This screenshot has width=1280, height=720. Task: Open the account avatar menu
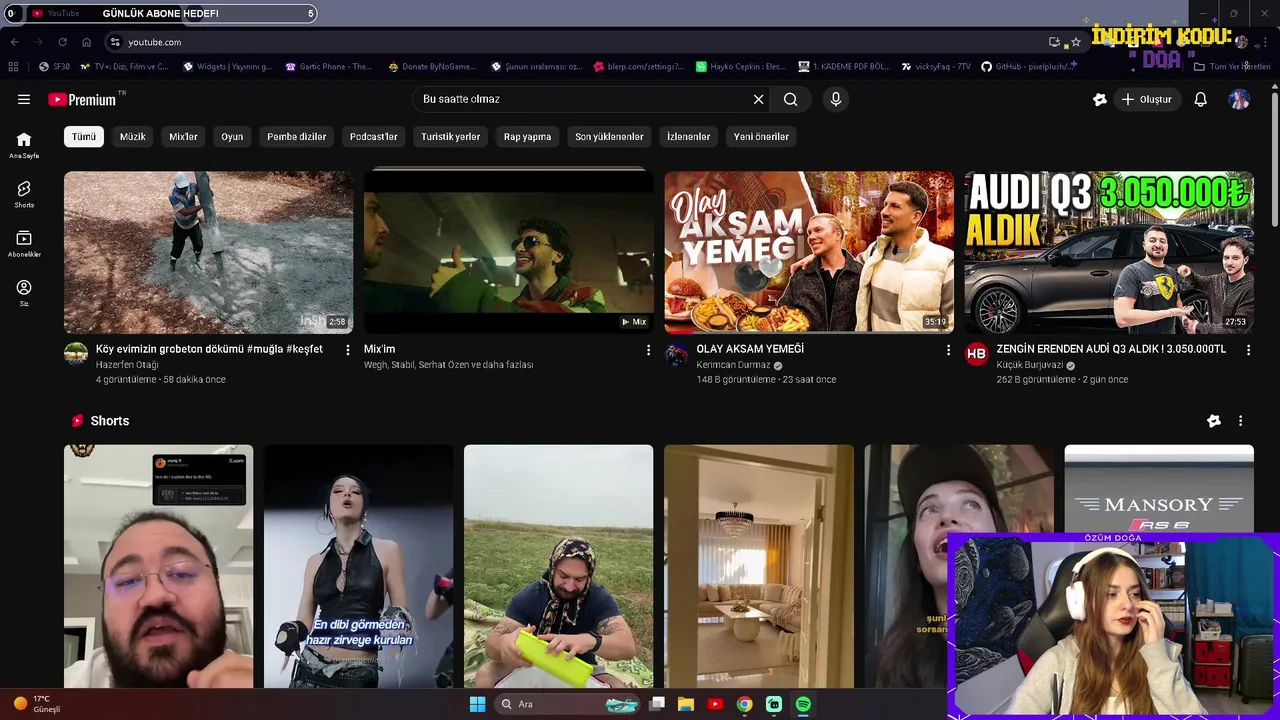pos(1239,99)
